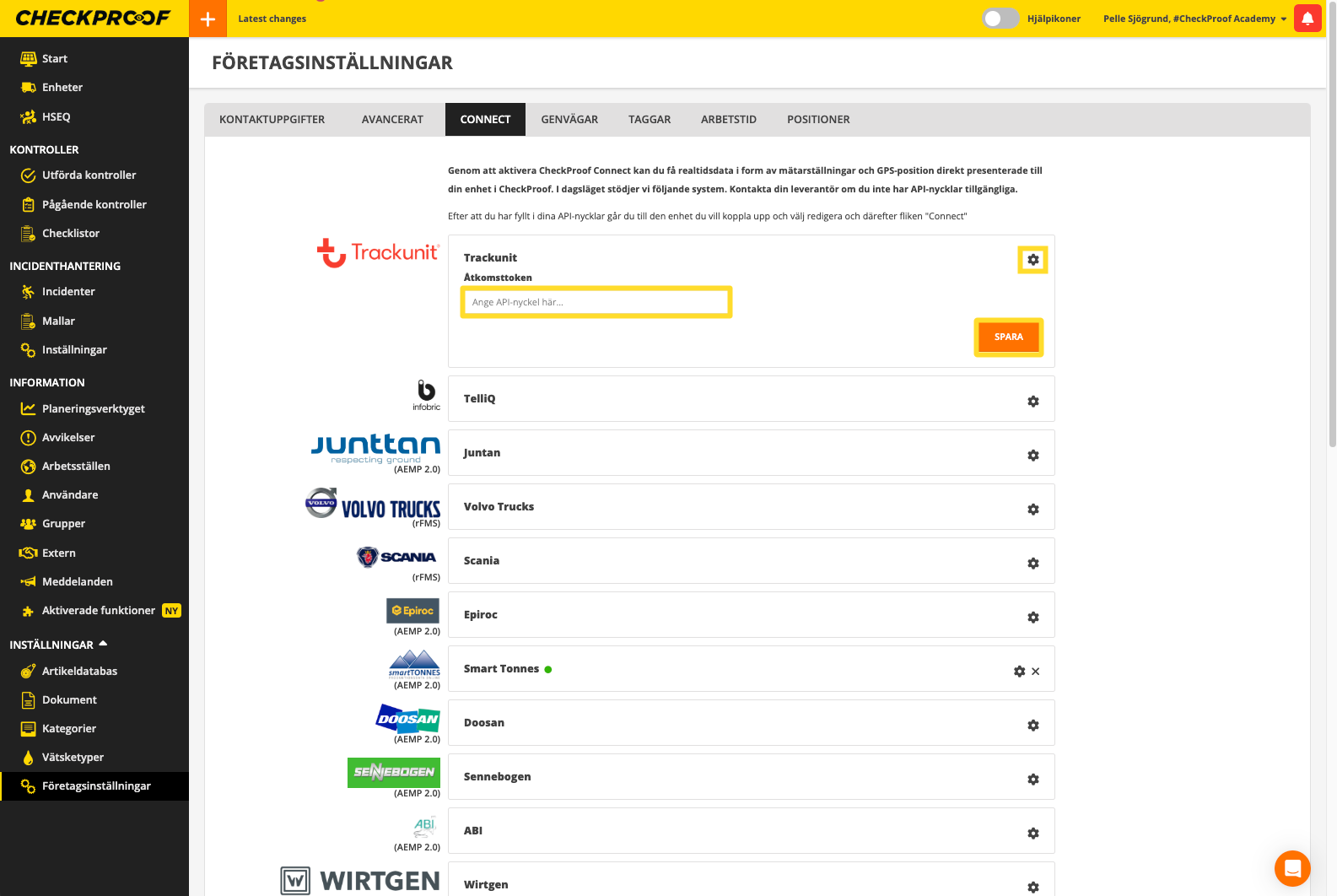Click the Trackunit API key input field
Image resolution: width=1337 pixels, height=896 pixels.
[596, 302]
